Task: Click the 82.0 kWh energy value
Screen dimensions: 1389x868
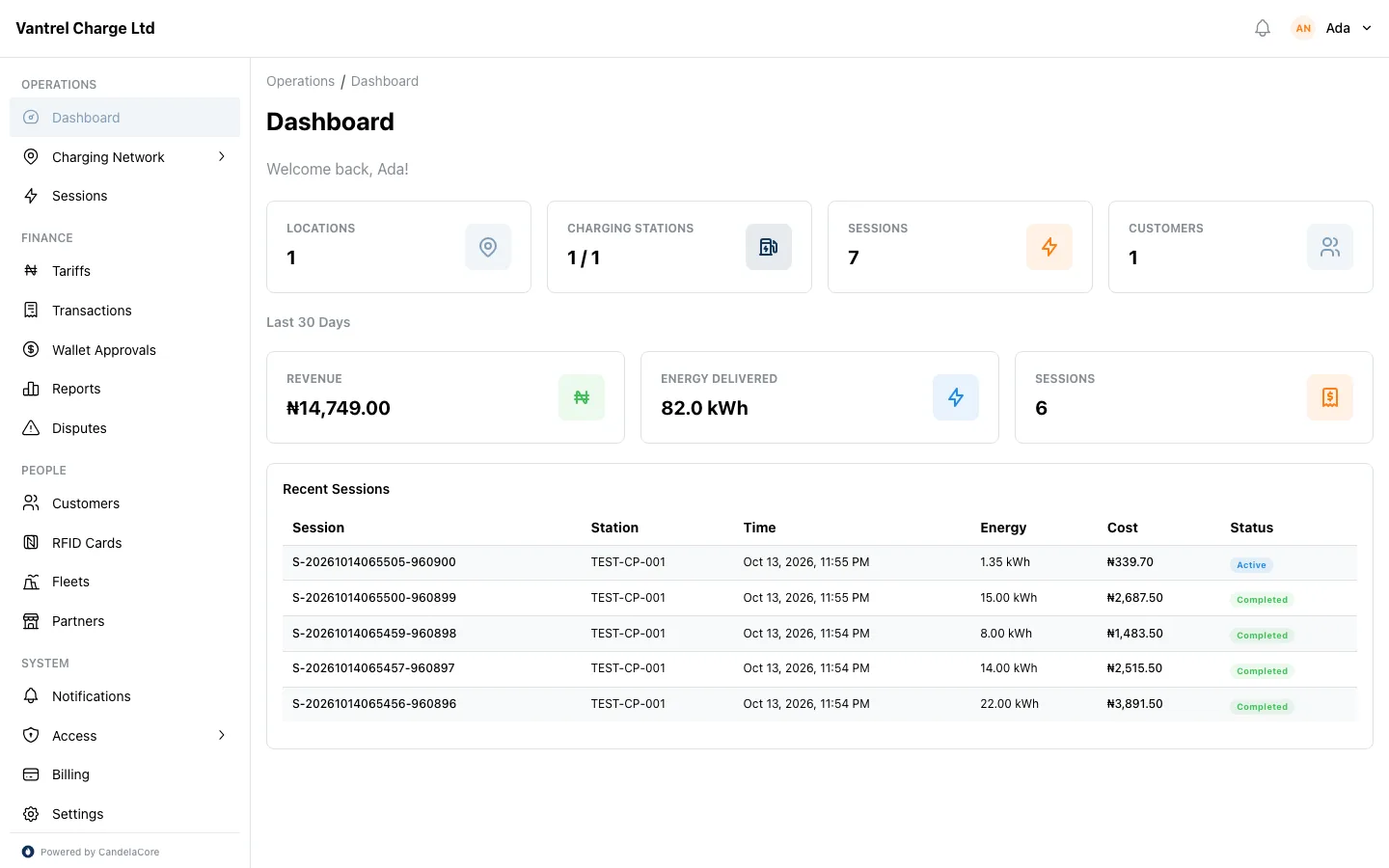Action: pos(704,408)
